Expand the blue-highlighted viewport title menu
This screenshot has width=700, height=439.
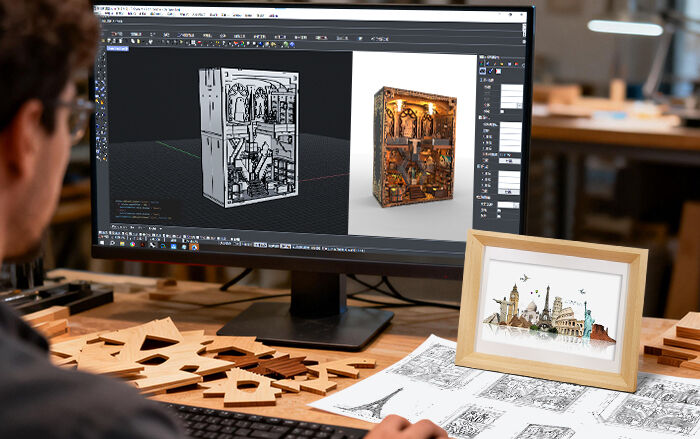pos(116,48)
